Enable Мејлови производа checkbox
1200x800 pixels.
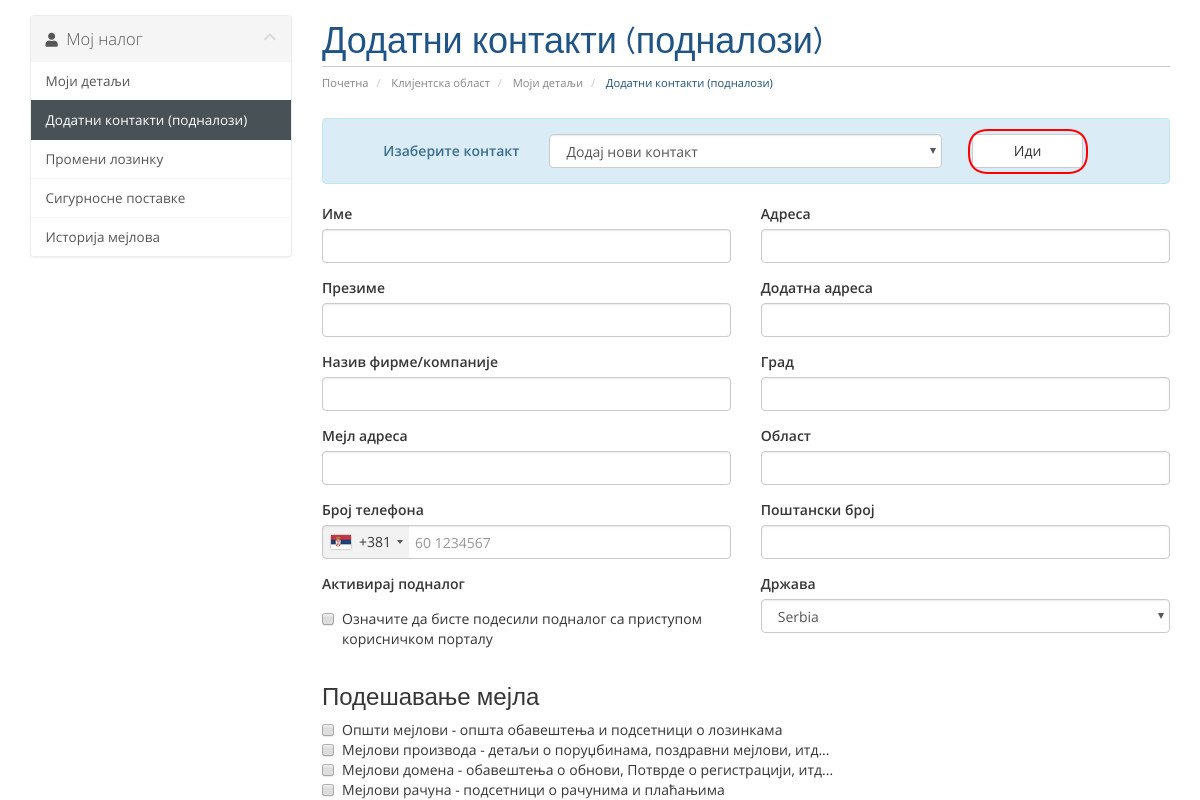coord(328,750)
